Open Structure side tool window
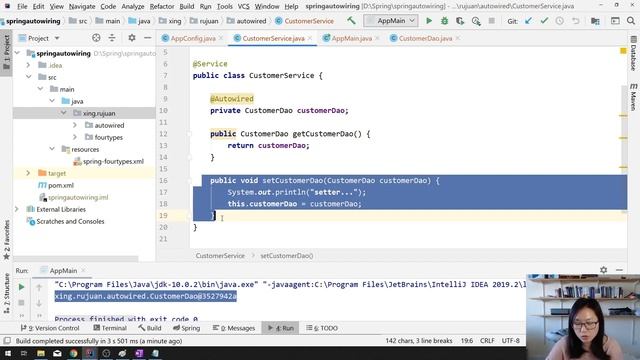Image resolution: width=640 pixels, height=360 pixels. 7,293
